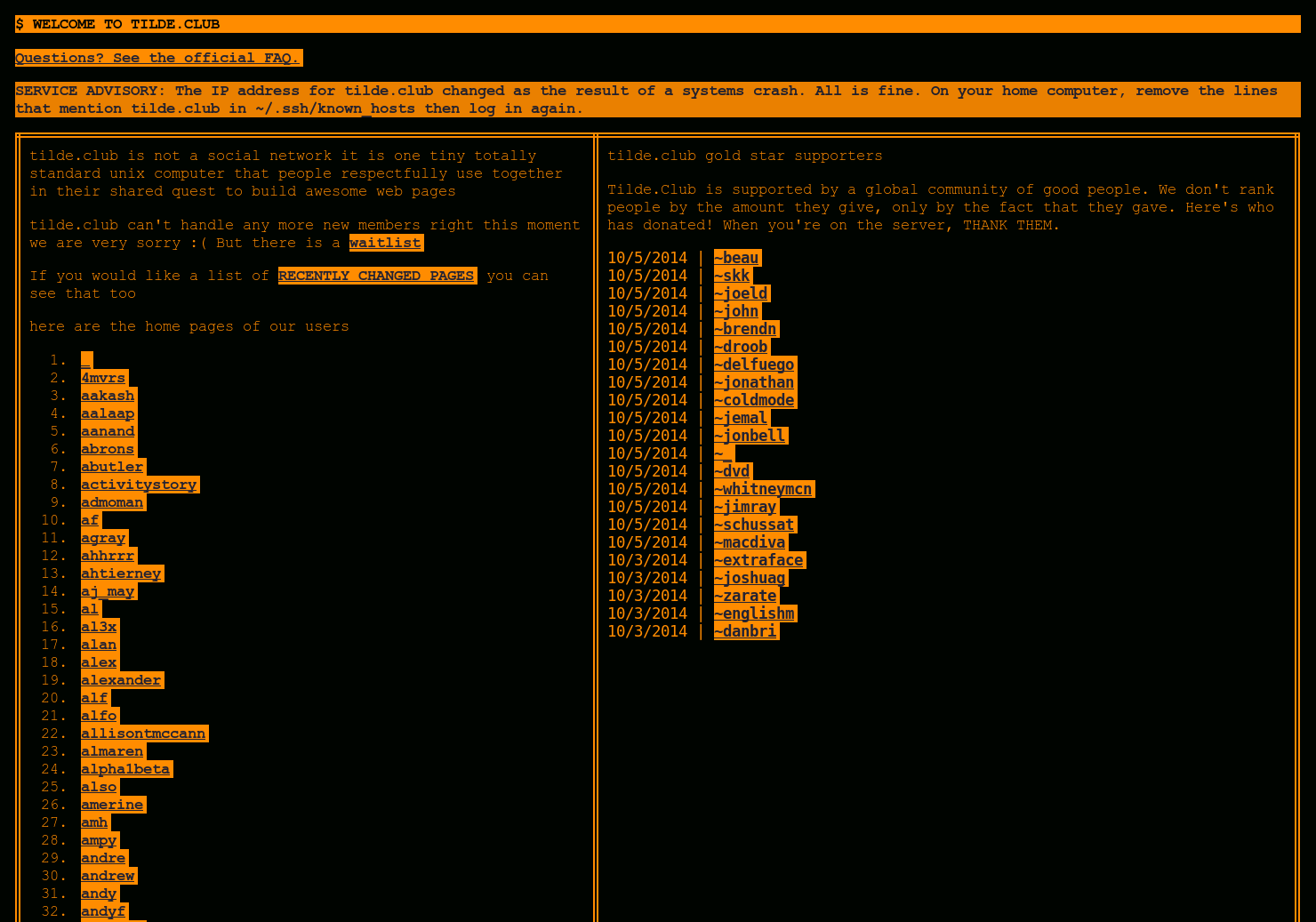Visit the ~dvd supporter page
1316x922 pixels.
[732, 471]
